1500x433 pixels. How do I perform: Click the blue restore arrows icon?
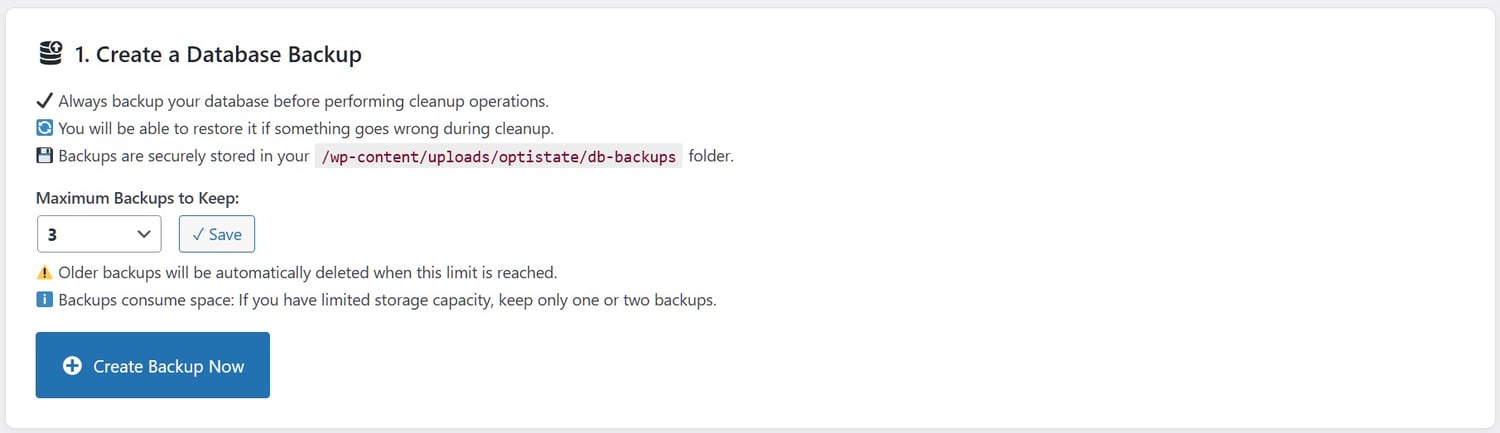click(44, 128)
